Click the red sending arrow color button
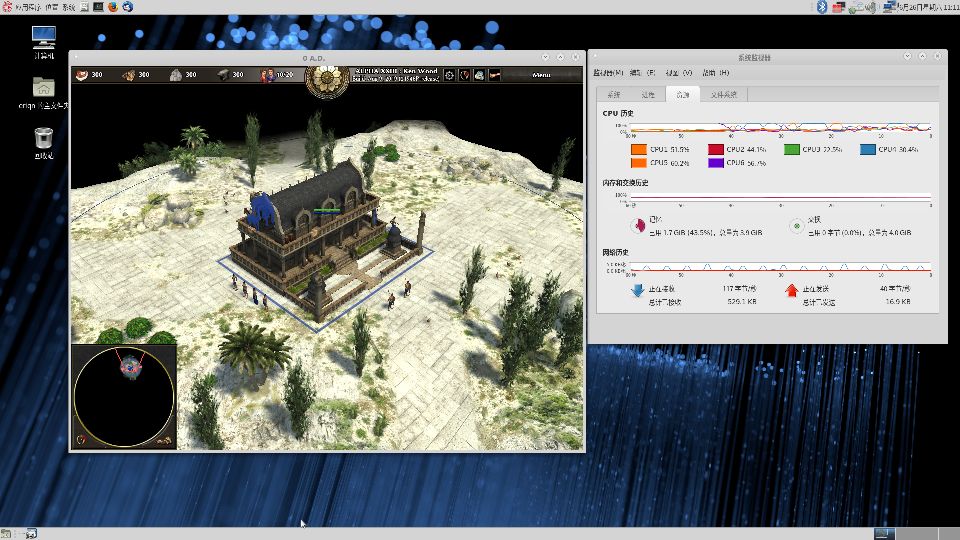 791,290
